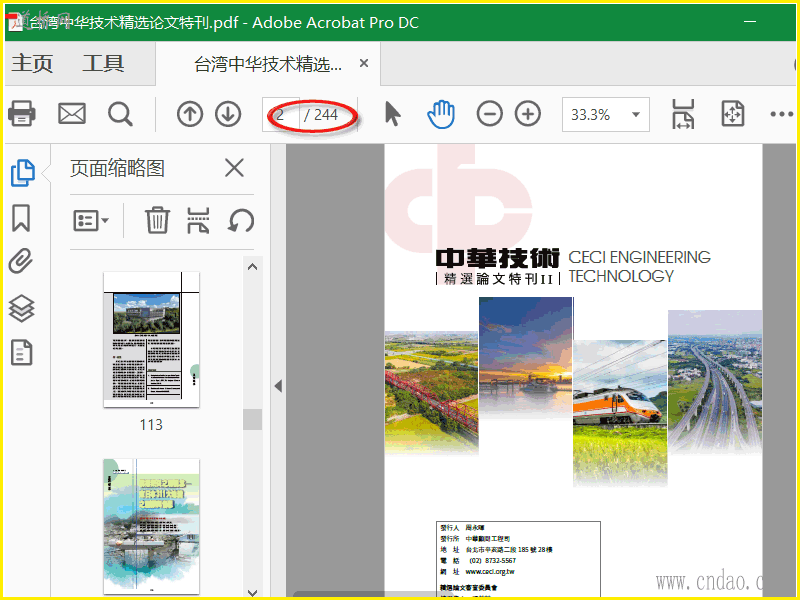Go to next page arrow
The height and width of the screenshot is (600, 800).
[228, 114]
